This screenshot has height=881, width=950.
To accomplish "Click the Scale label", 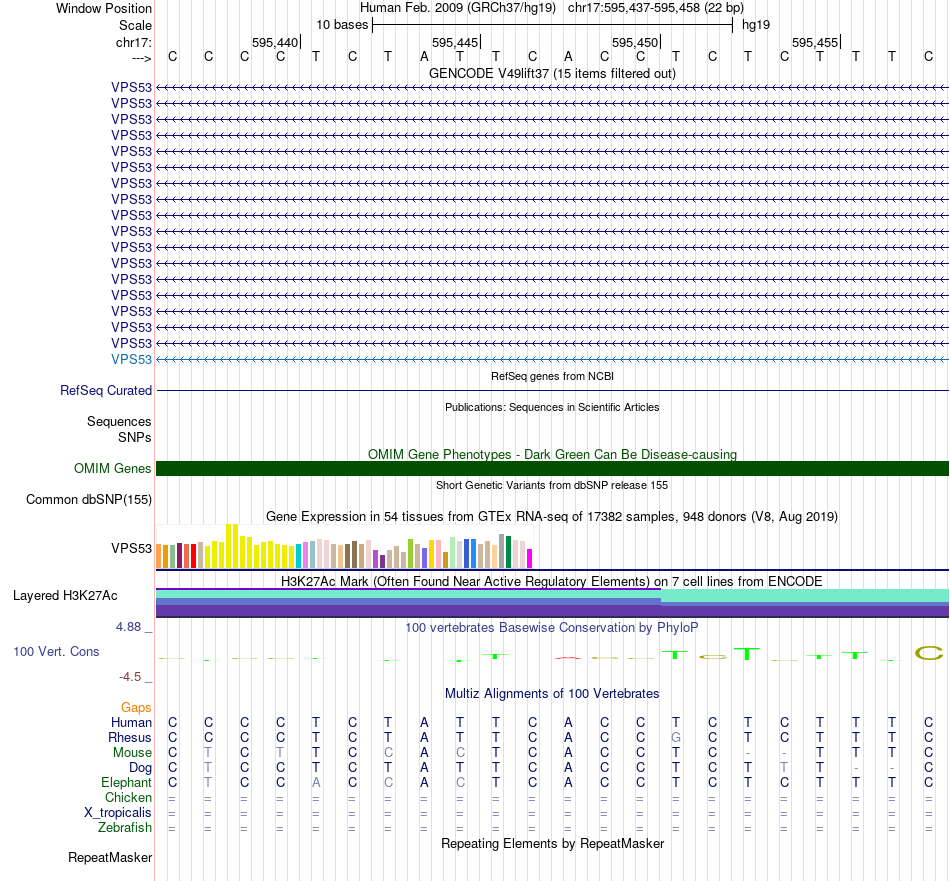I will [136, 25].
